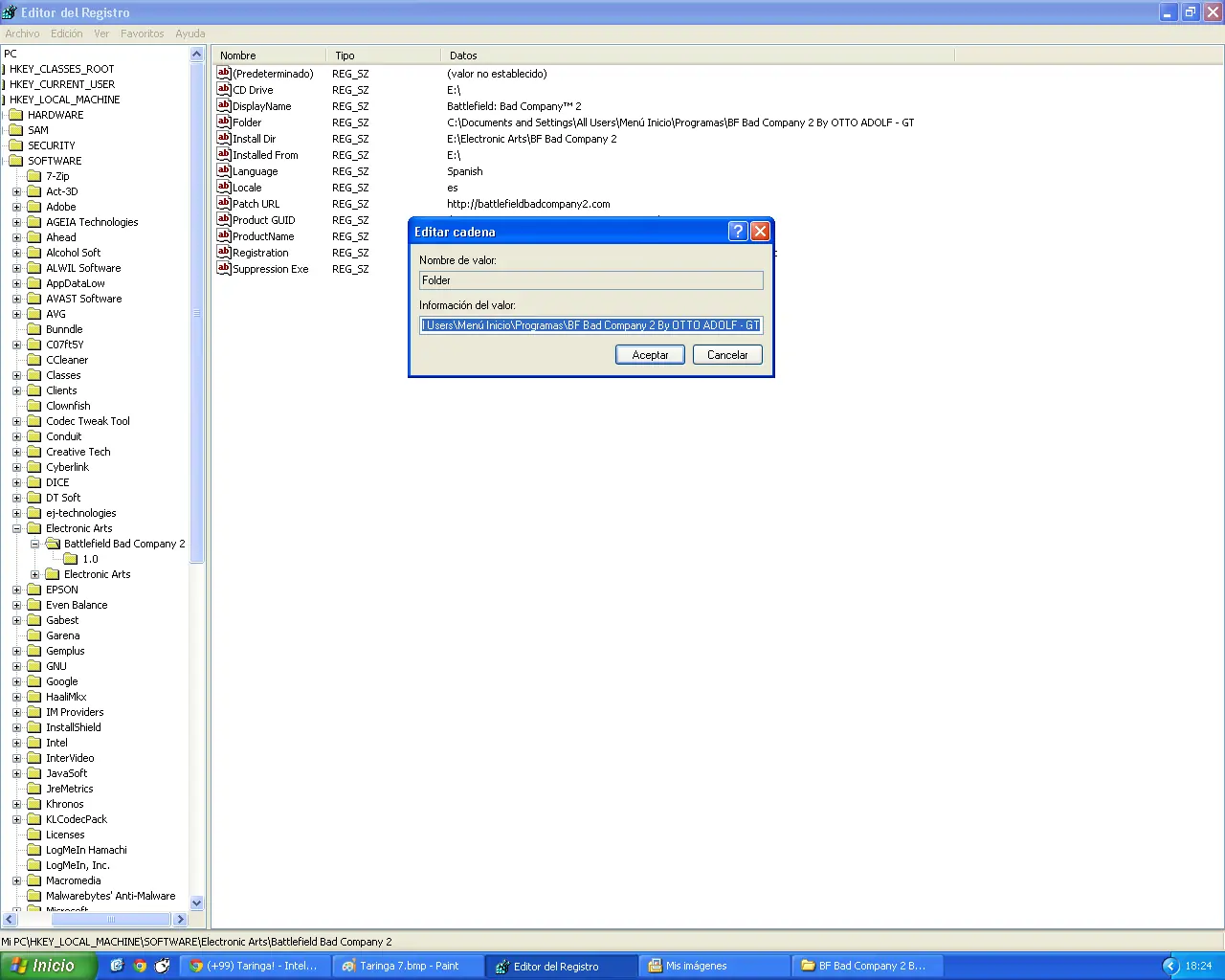Expand the EPSON key

click(16, 590)
